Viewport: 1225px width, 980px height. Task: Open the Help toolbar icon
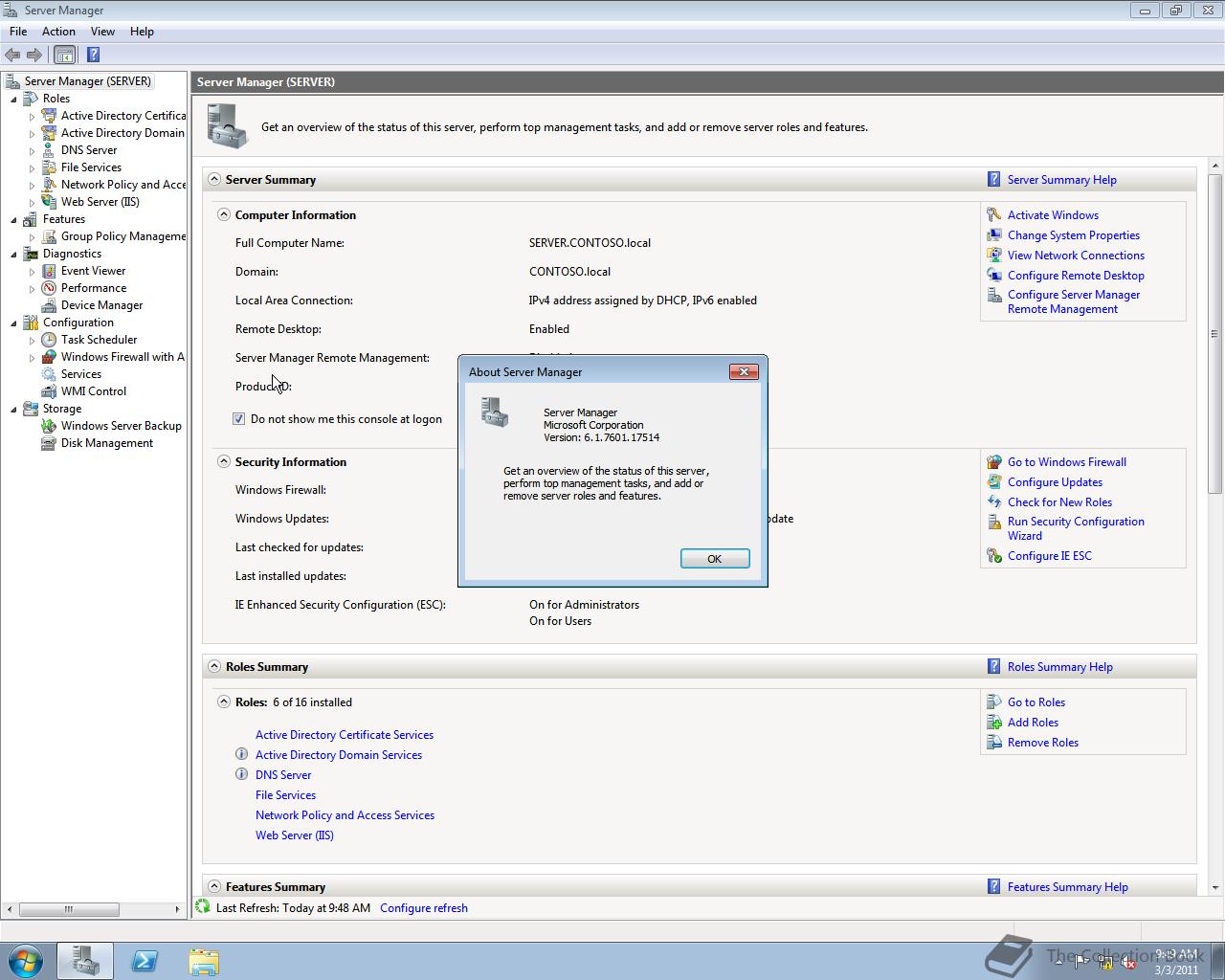(x=93, y=55)
